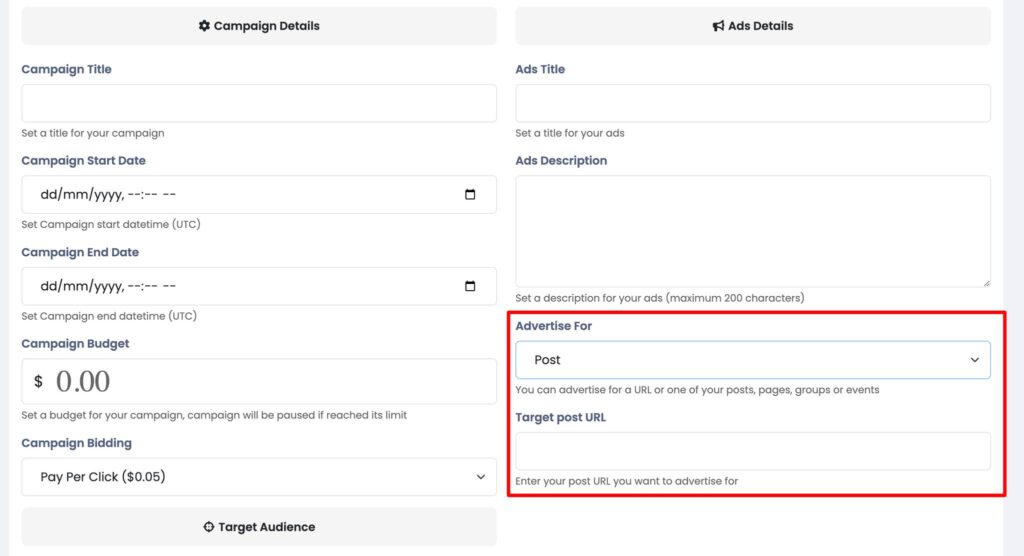Click the megaphone icon beside Ads Details
Screen dimensions: 1024x556
[718, 25]
